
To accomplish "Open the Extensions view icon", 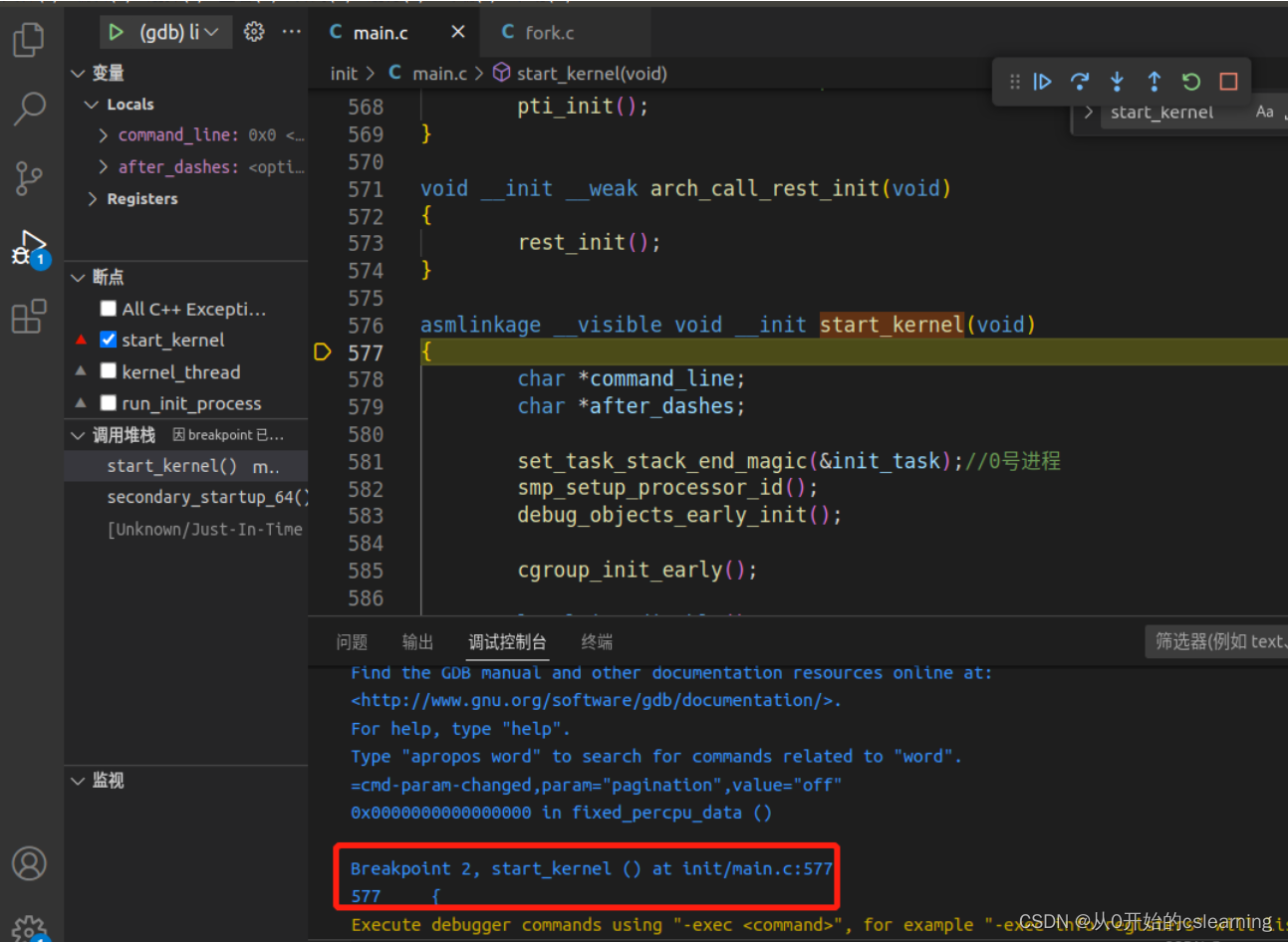I will [x=29, y=314].
